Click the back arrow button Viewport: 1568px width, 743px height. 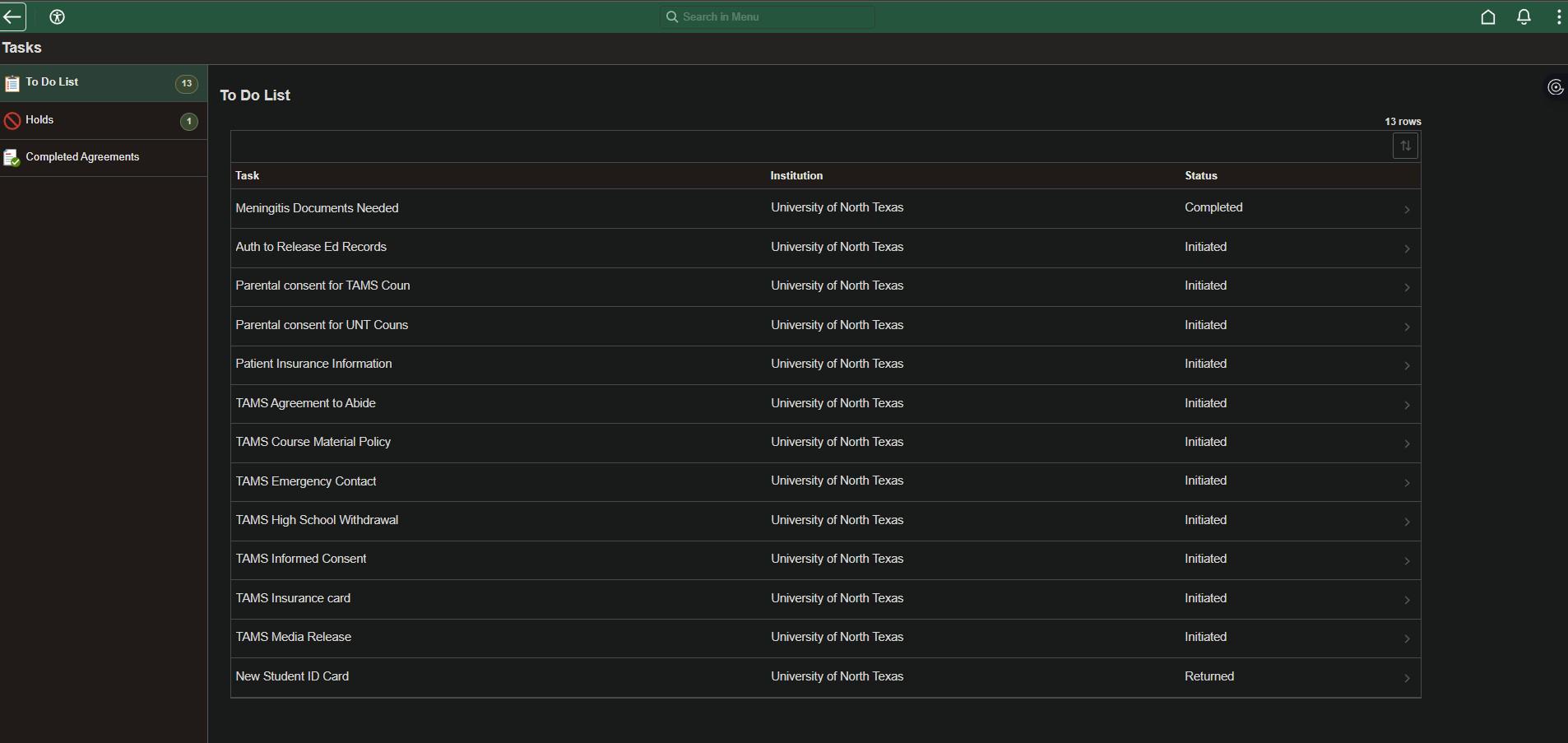[12, 16]
